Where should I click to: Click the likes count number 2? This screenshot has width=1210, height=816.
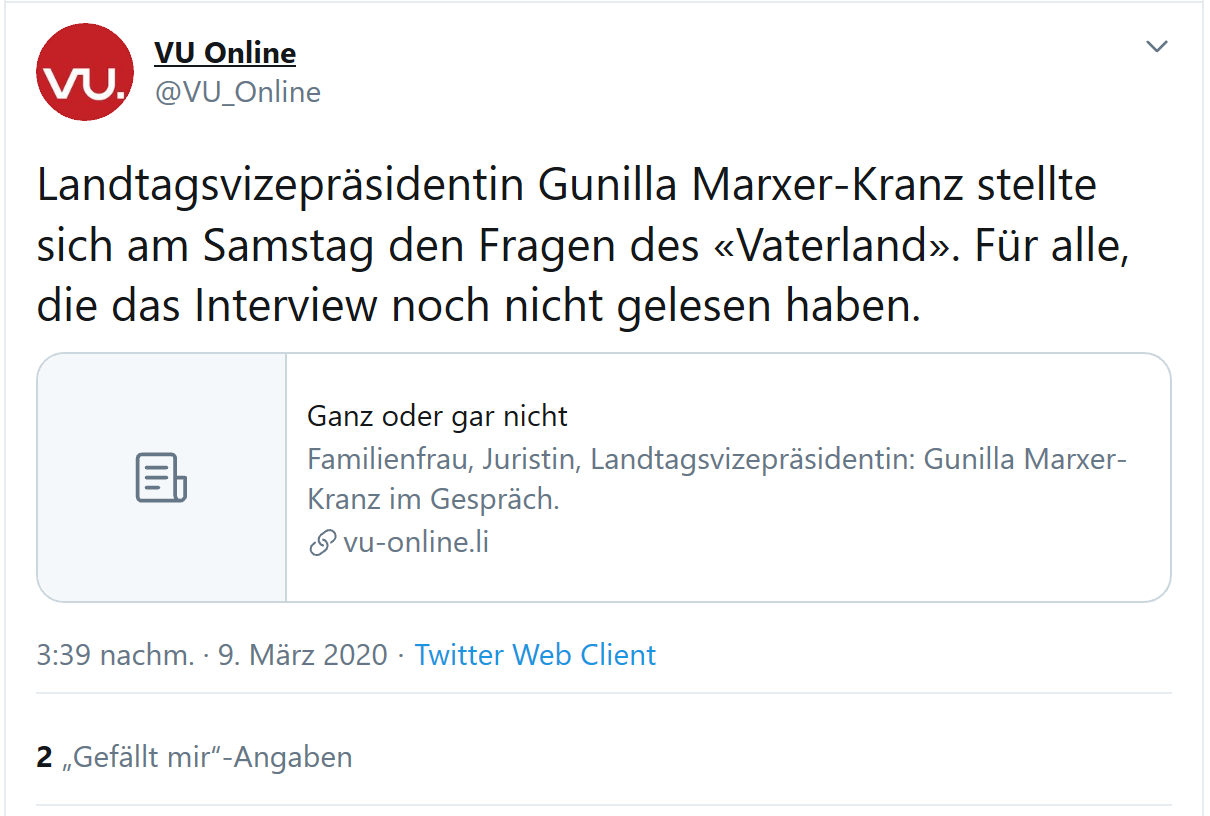(x=44, y=757)
